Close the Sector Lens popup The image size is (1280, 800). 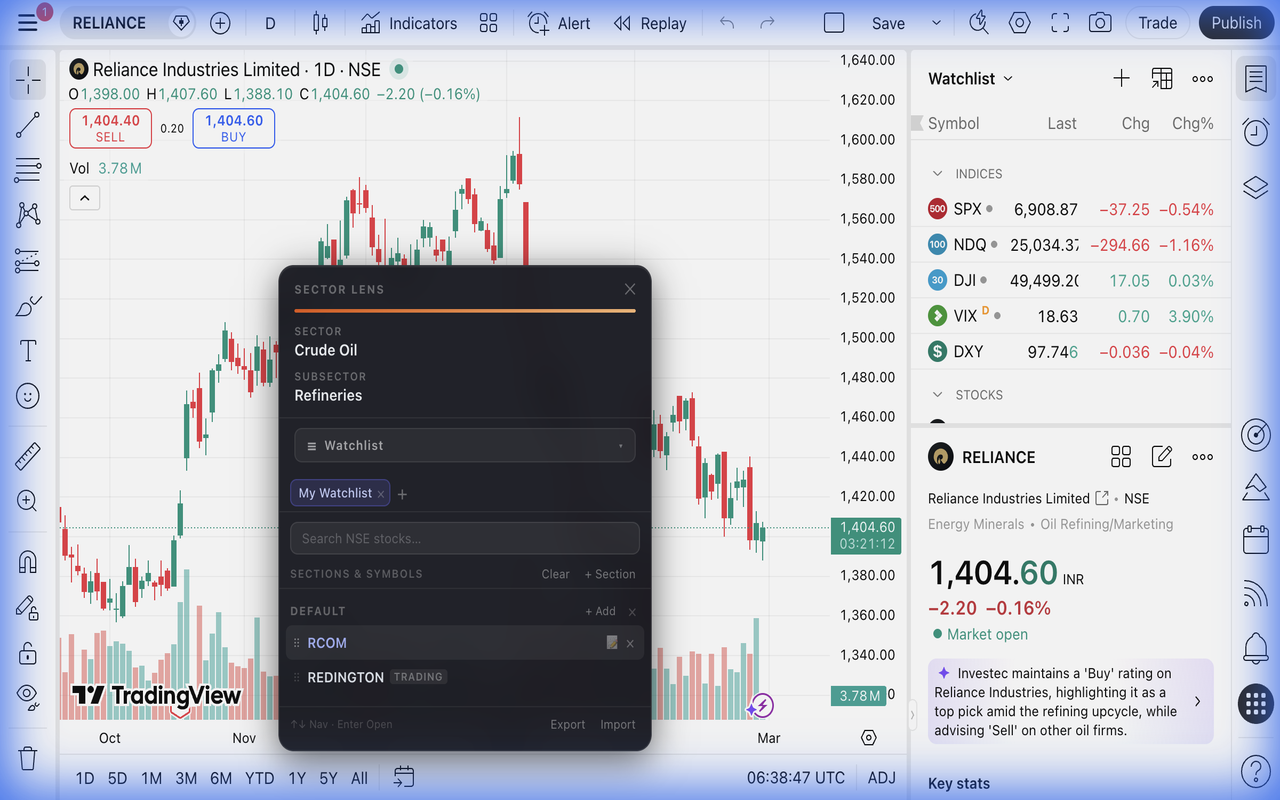[x=630, y=289]
